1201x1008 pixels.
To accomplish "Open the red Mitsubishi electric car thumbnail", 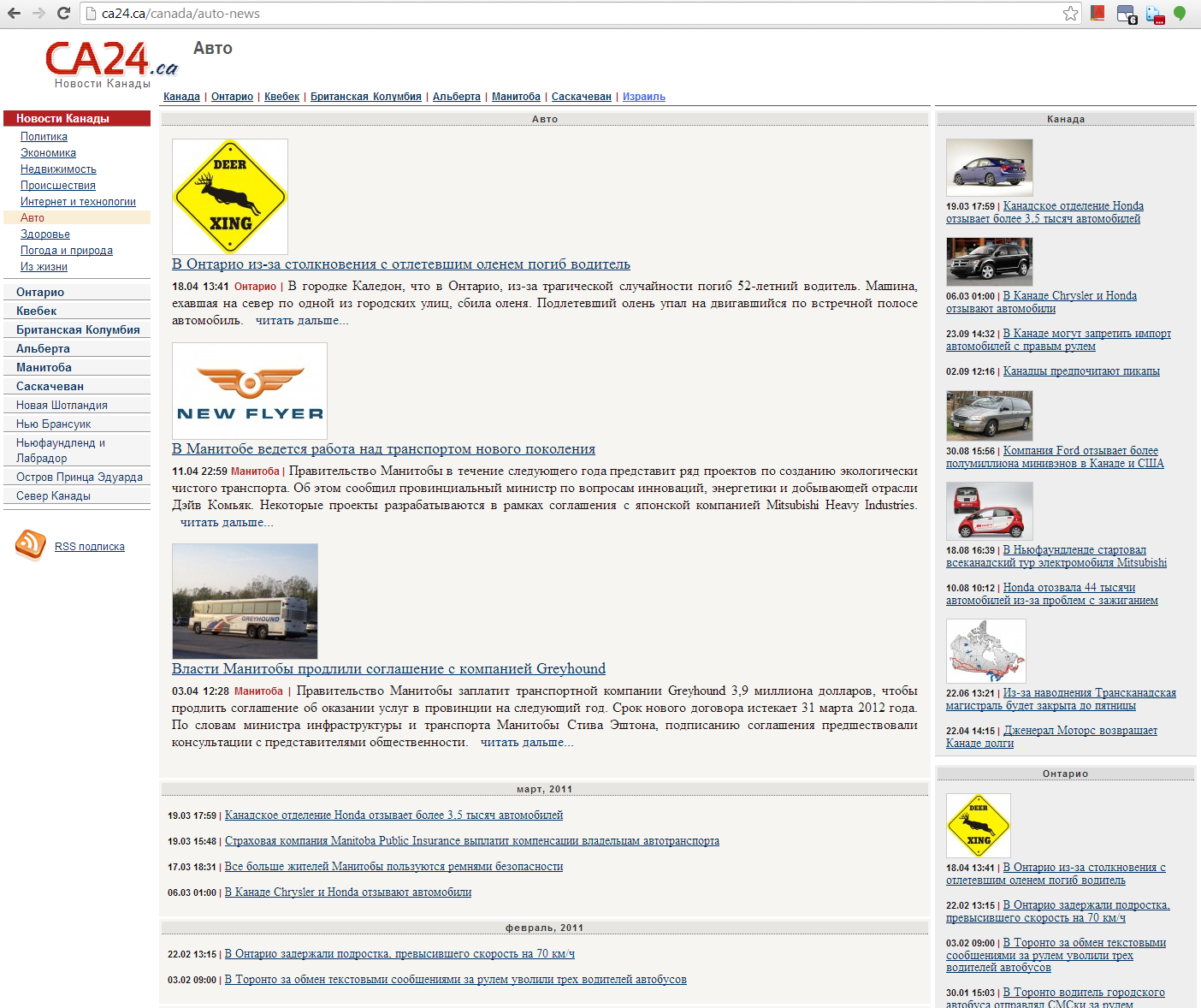I will coord(990,511).
